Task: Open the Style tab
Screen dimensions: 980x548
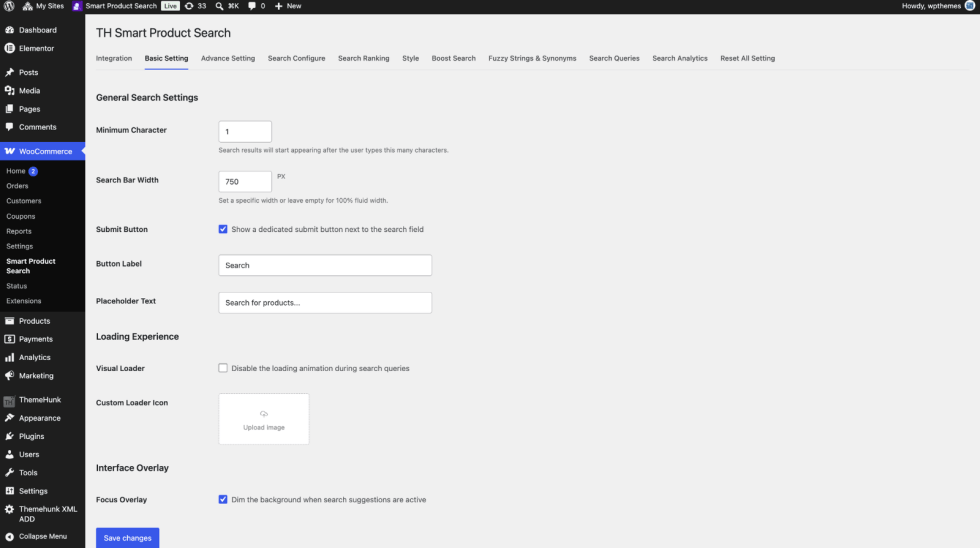Action: click(411, 58)
